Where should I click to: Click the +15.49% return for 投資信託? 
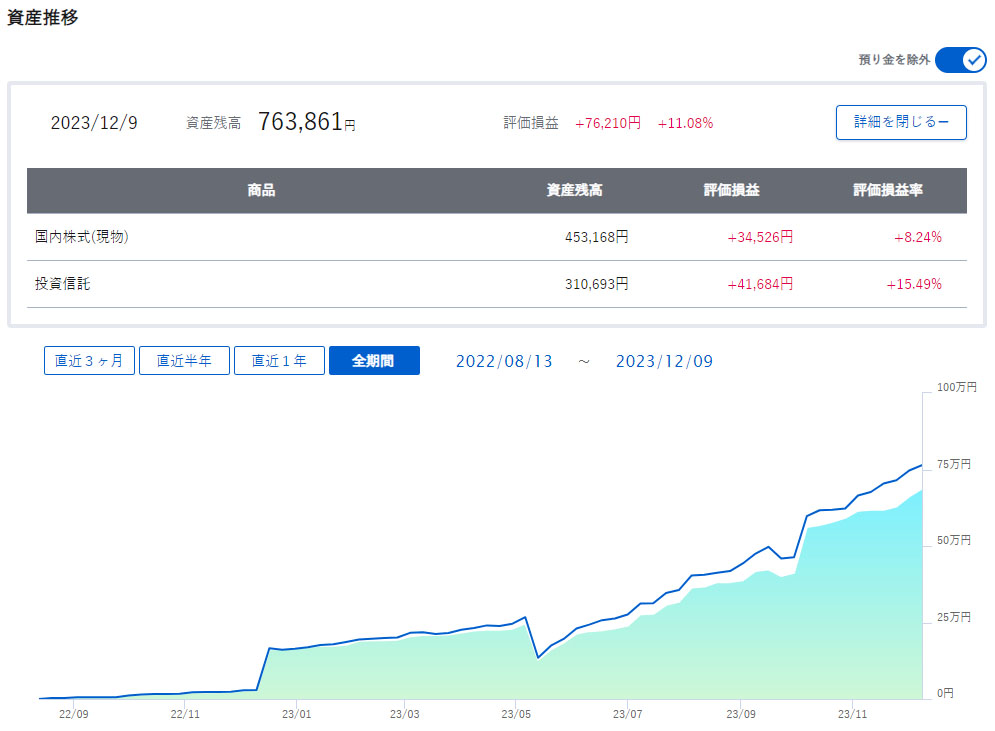click(x=913, y=284)
